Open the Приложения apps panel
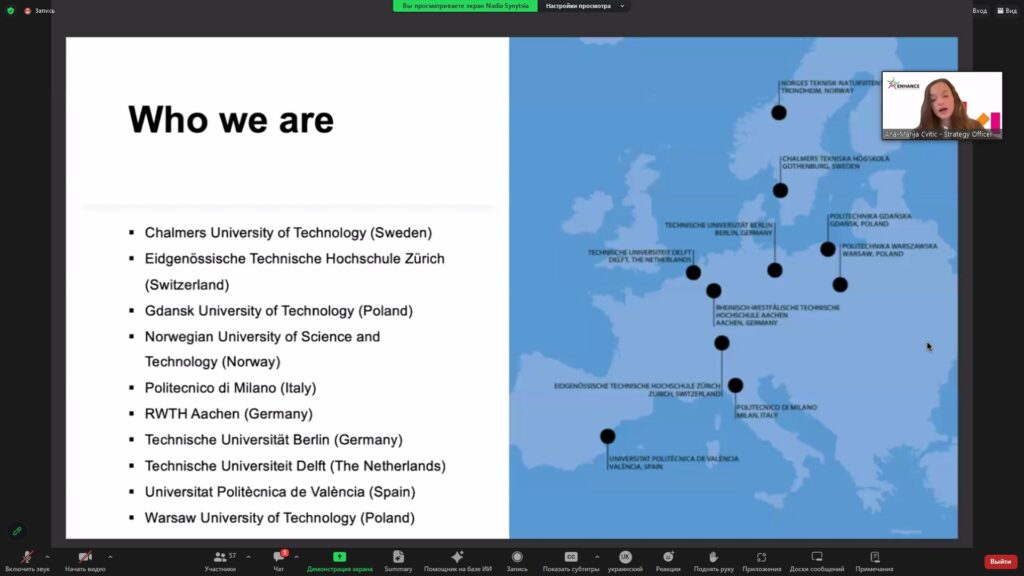The image size is (1024, 576). coord(761,558)
